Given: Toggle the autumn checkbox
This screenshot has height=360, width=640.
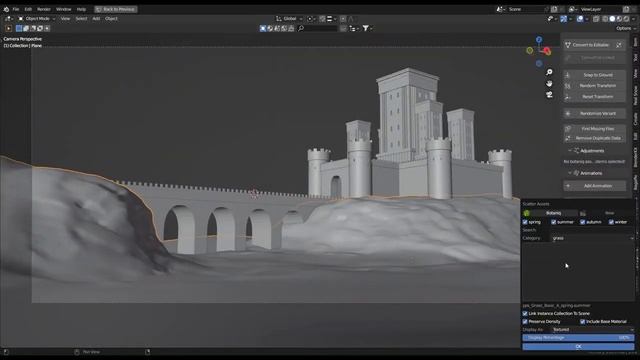Looking at the screenshot, I should click(x=582, y=222).
